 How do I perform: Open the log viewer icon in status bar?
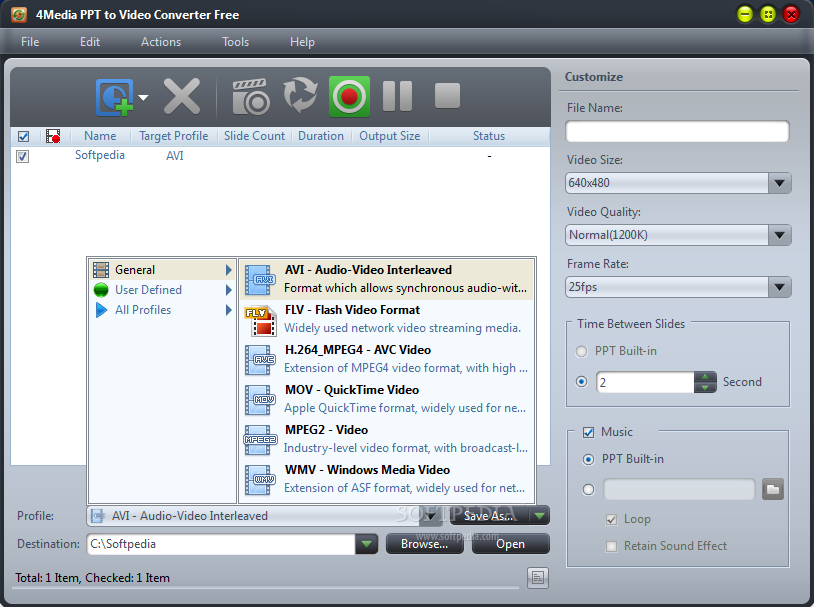tap(538, 577)
